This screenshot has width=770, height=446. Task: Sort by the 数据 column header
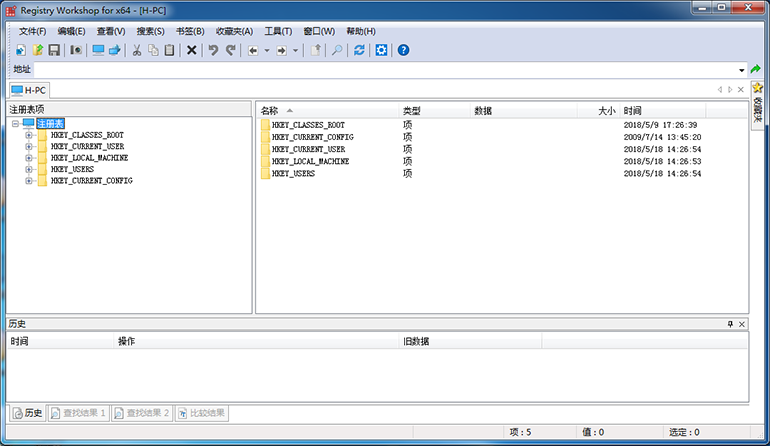[x=523, y=111]
